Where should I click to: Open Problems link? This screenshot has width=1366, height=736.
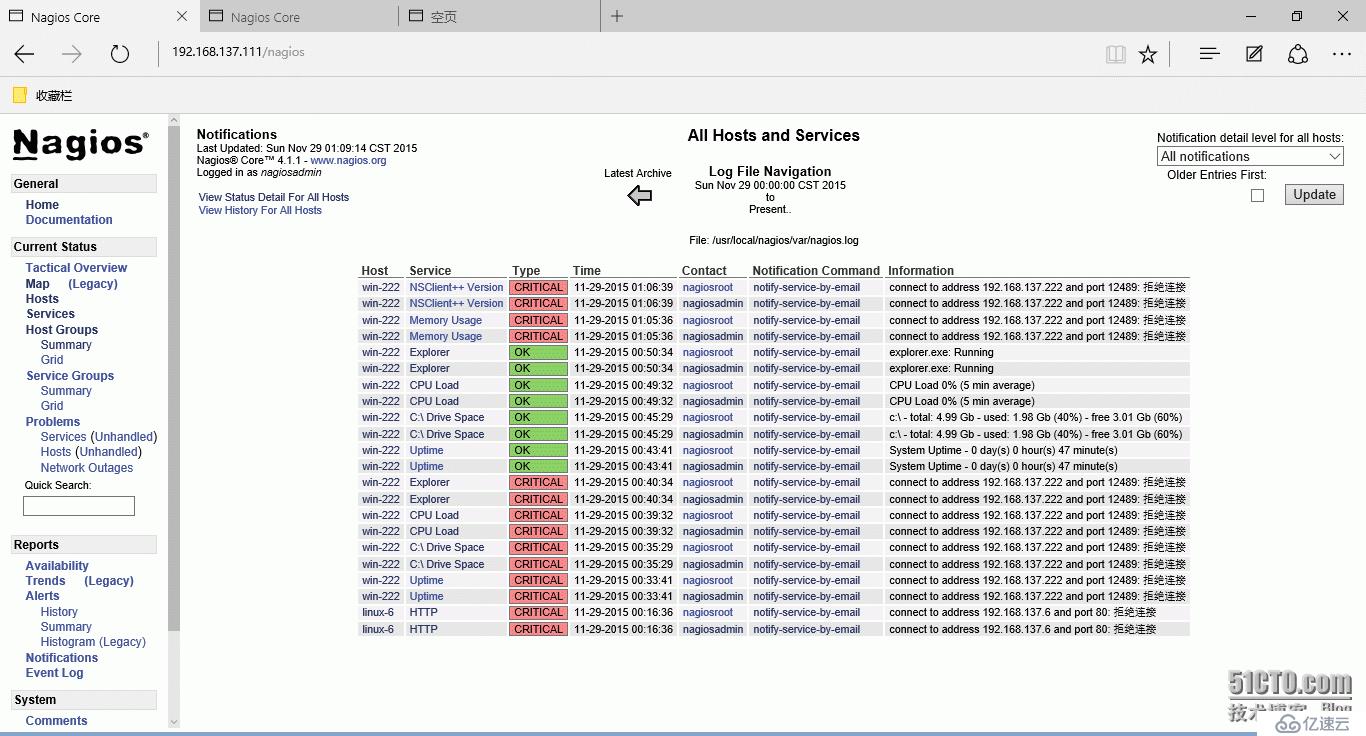[x=53, y=422]
